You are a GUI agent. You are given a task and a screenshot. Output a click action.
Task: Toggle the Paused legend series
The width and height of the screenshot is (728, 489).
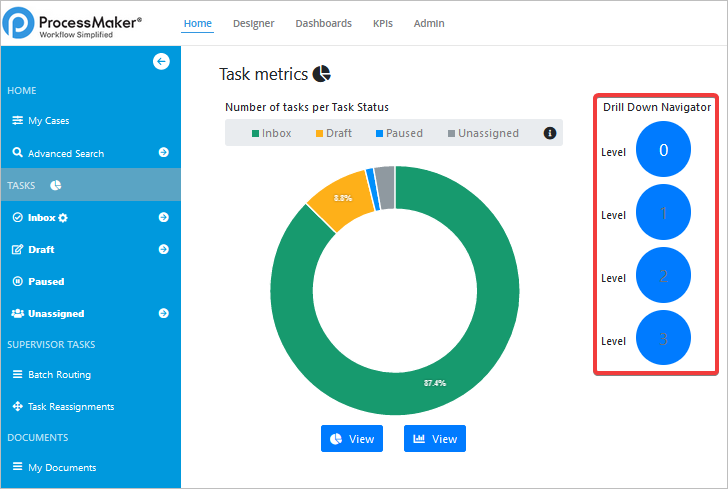pos(398,133)
